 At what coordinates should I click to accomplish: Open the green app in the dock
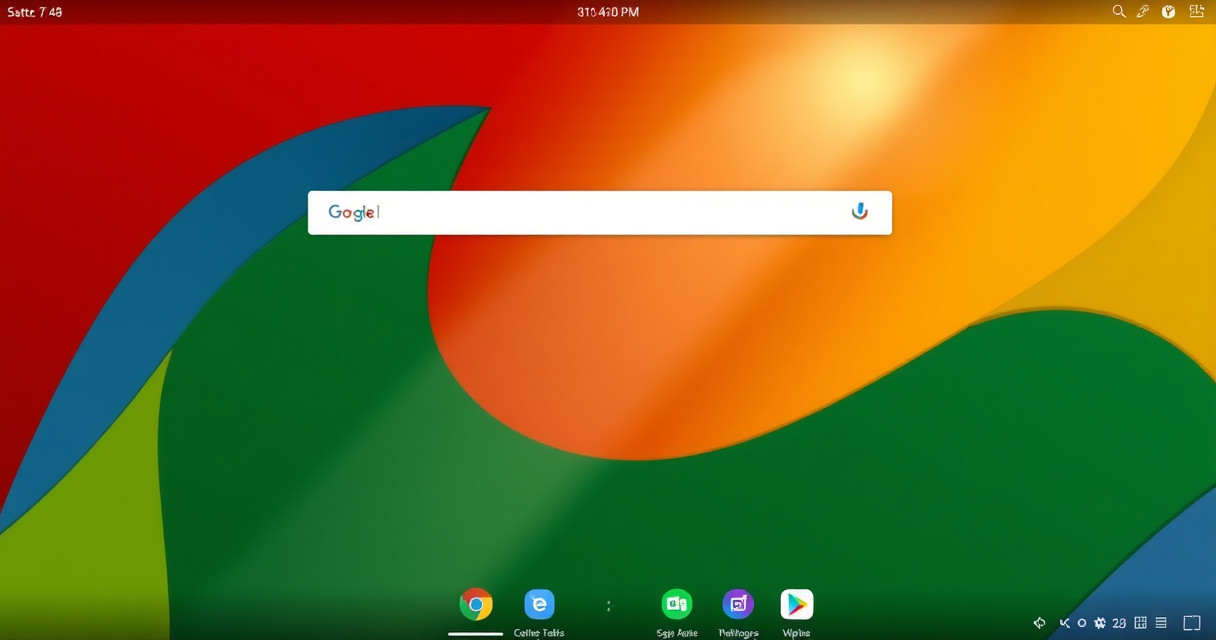(x=677, y=604)
